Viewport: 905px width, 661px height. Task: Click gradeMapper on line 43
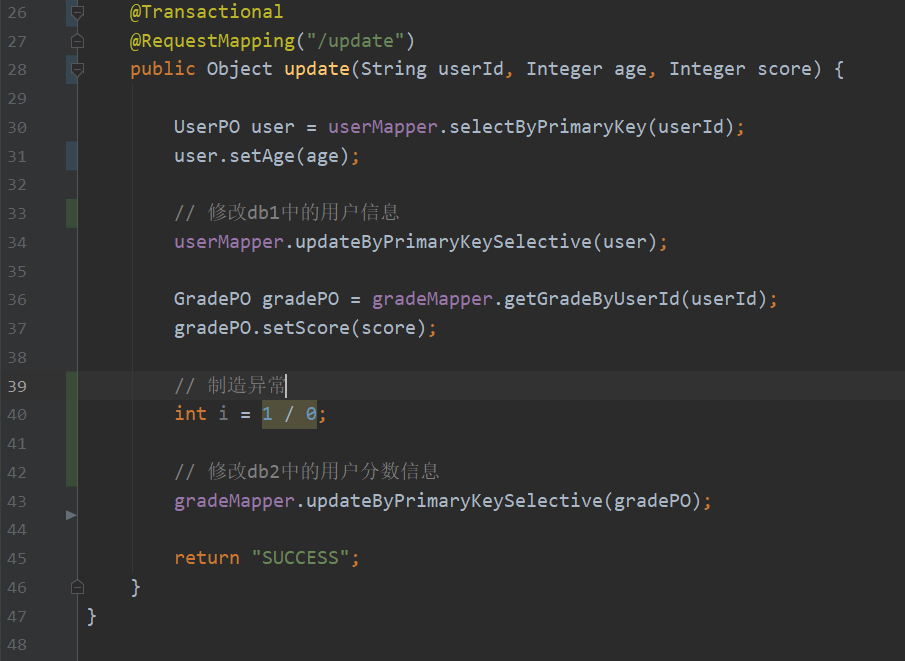(x=234, y=501)
